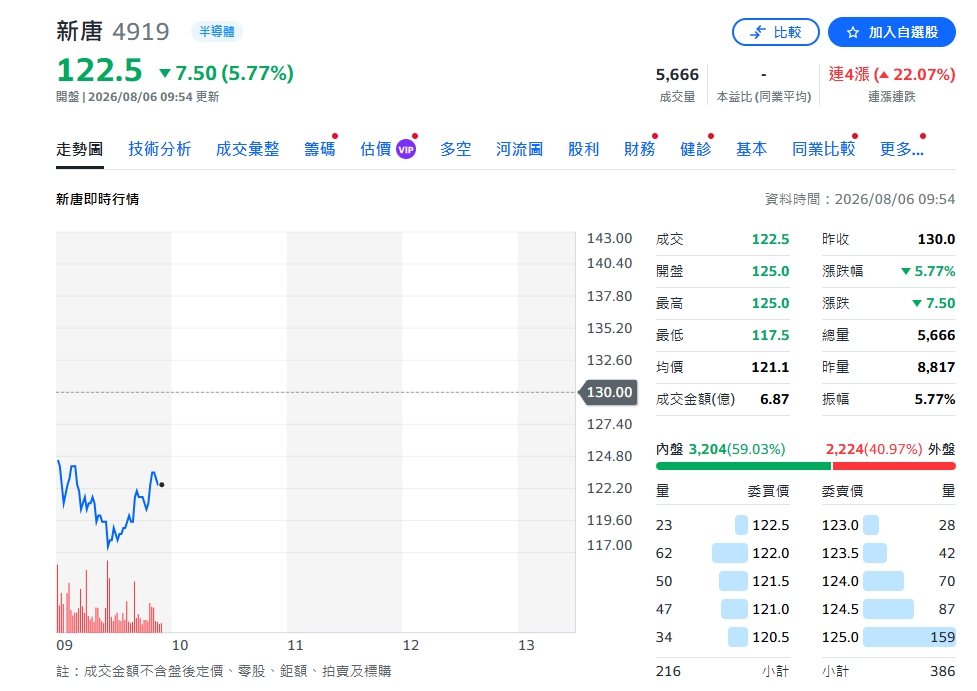Image resolution: width=977 pixels, height=691 pixels.
Task: Click the 新唐即時行情 heading
Action: point(98,199)
